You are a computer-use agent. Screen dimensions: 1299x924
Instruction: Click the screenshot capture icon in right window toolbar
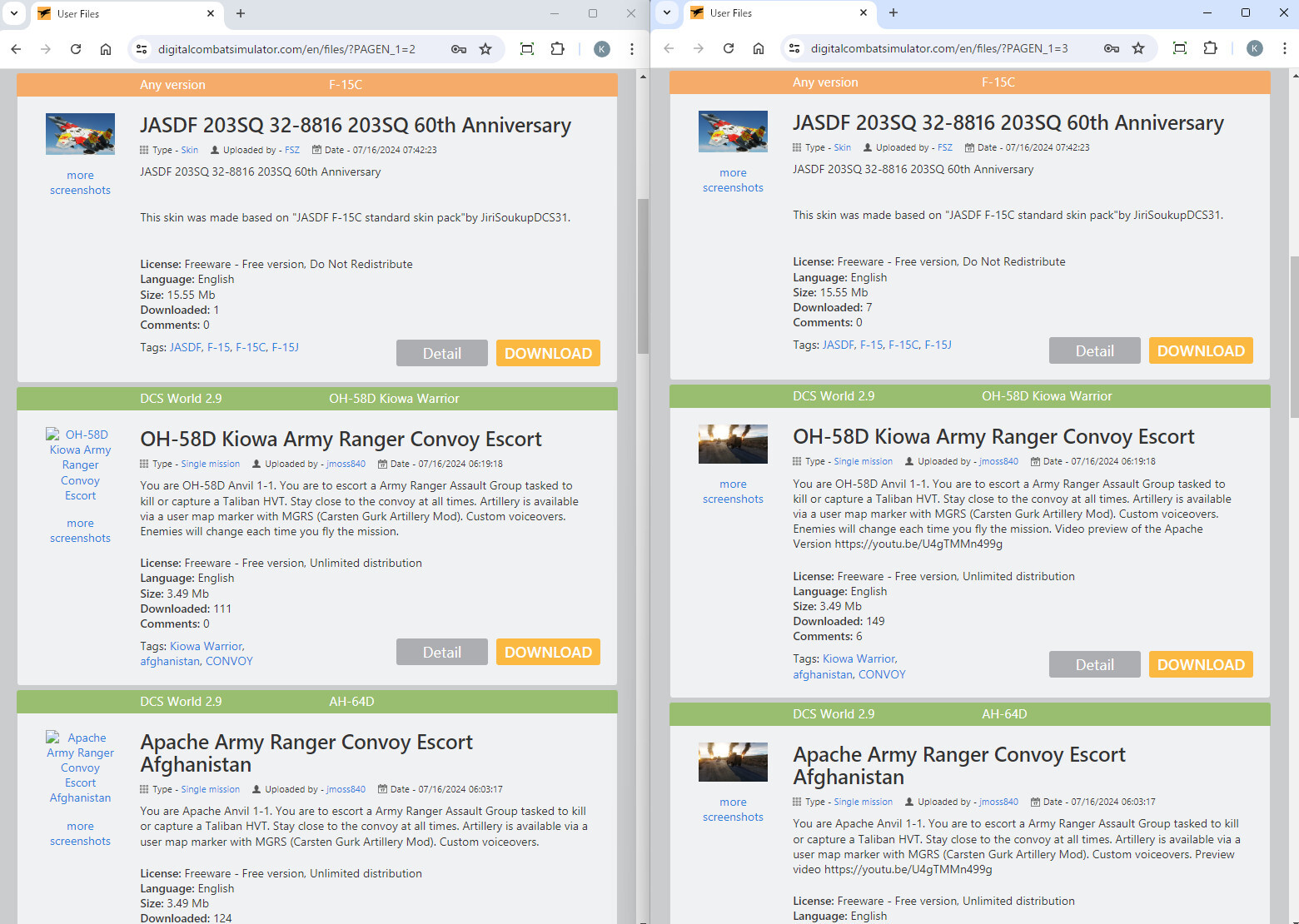(1180, 48)
